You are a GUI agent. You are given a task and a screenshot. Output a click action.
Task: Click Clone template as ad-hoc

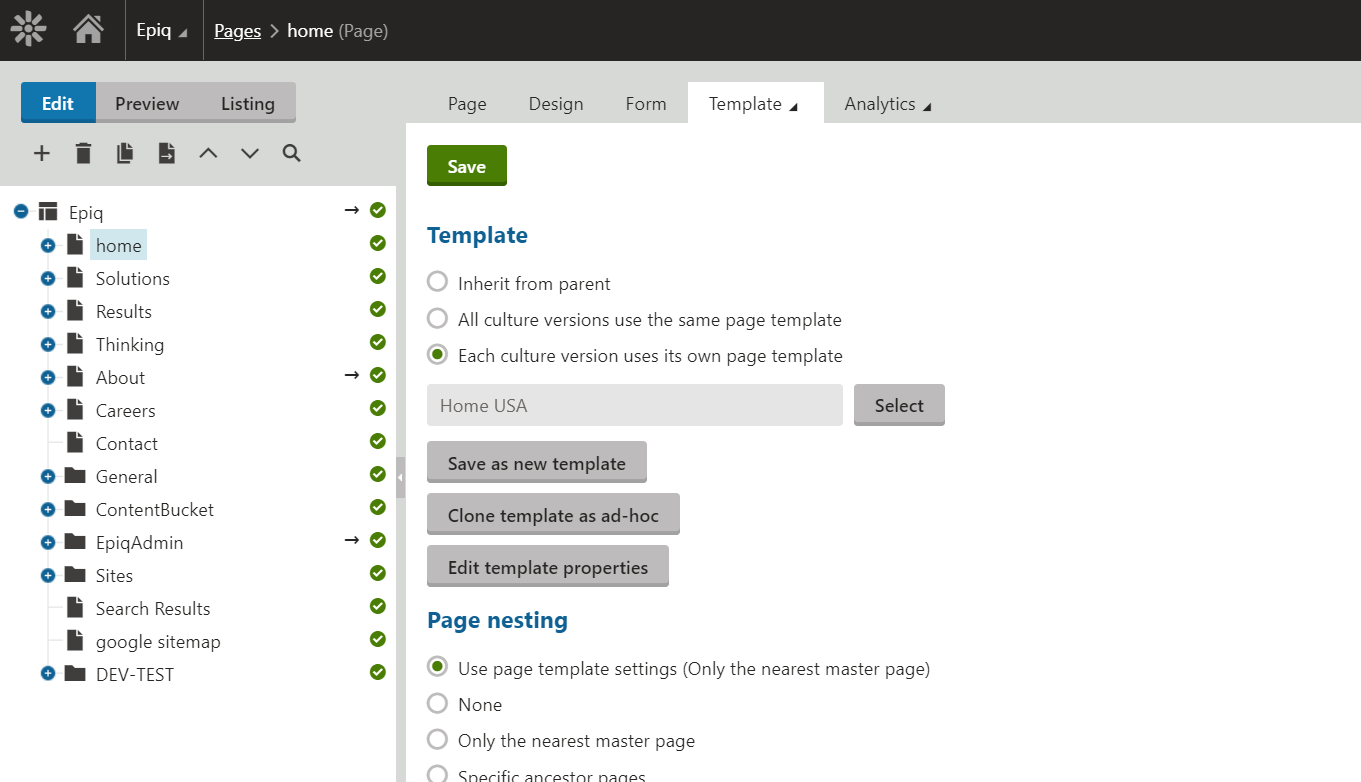(553, 516)
